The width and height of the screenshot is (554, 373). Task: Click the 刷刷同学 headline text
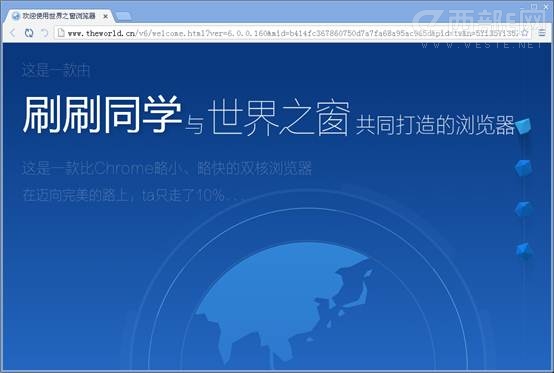click(x=102, y=114)
